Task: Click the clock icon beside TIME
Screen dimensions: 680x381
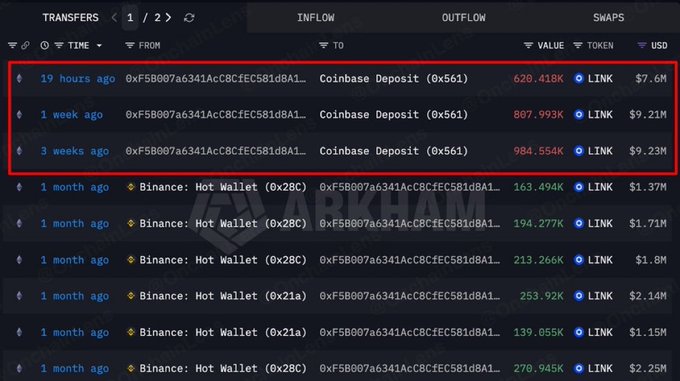Action: pyautogui.click(x=44, y=45)
